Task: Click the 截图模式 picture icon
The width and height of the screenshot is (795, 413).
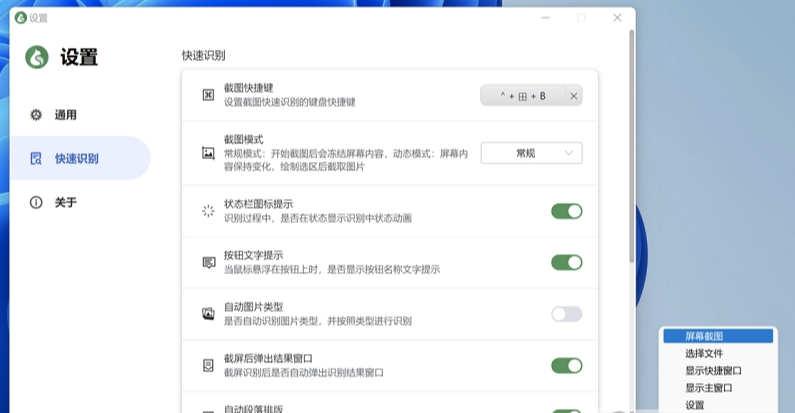Action: (208, 153)
